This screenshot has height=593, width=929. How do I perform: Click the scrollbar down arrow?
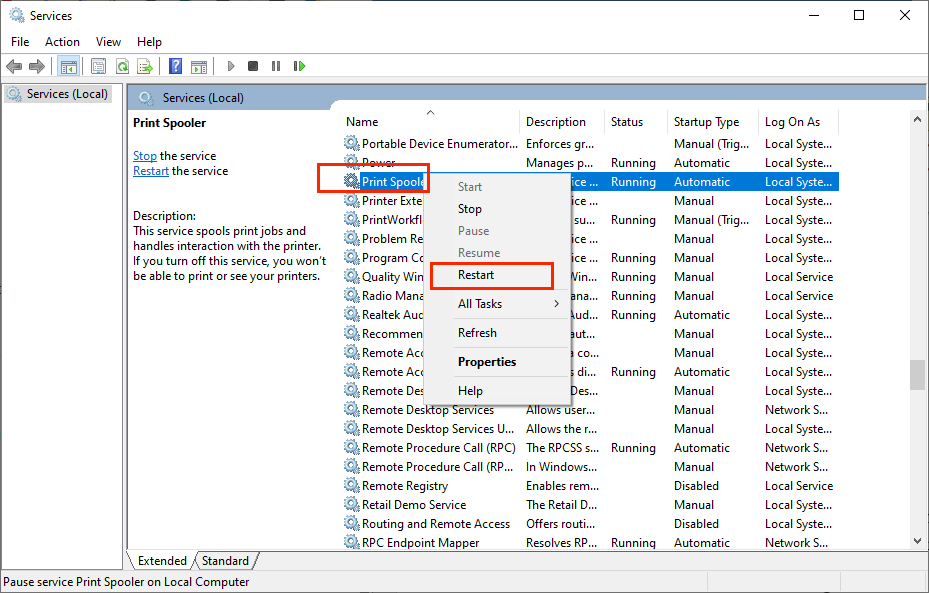[x=918, y=541]
